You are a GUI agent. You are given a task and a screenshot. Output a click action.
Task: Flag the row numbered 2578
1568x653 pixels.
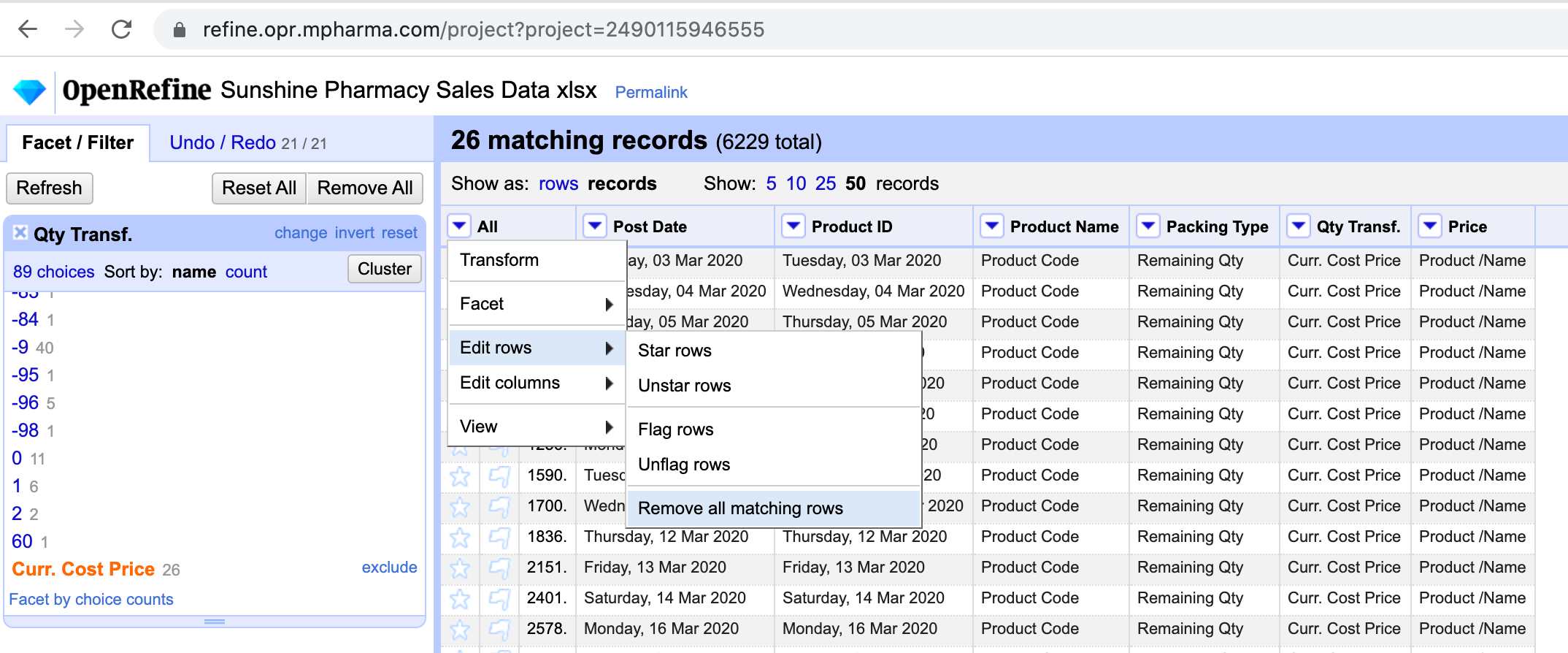pos(499,630)
